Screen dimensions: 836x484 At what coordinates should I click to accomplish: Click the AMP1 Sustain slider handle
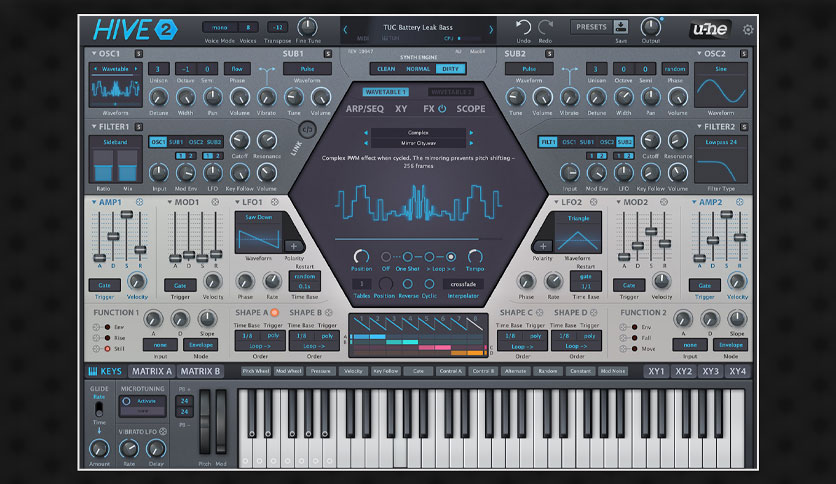126,214
